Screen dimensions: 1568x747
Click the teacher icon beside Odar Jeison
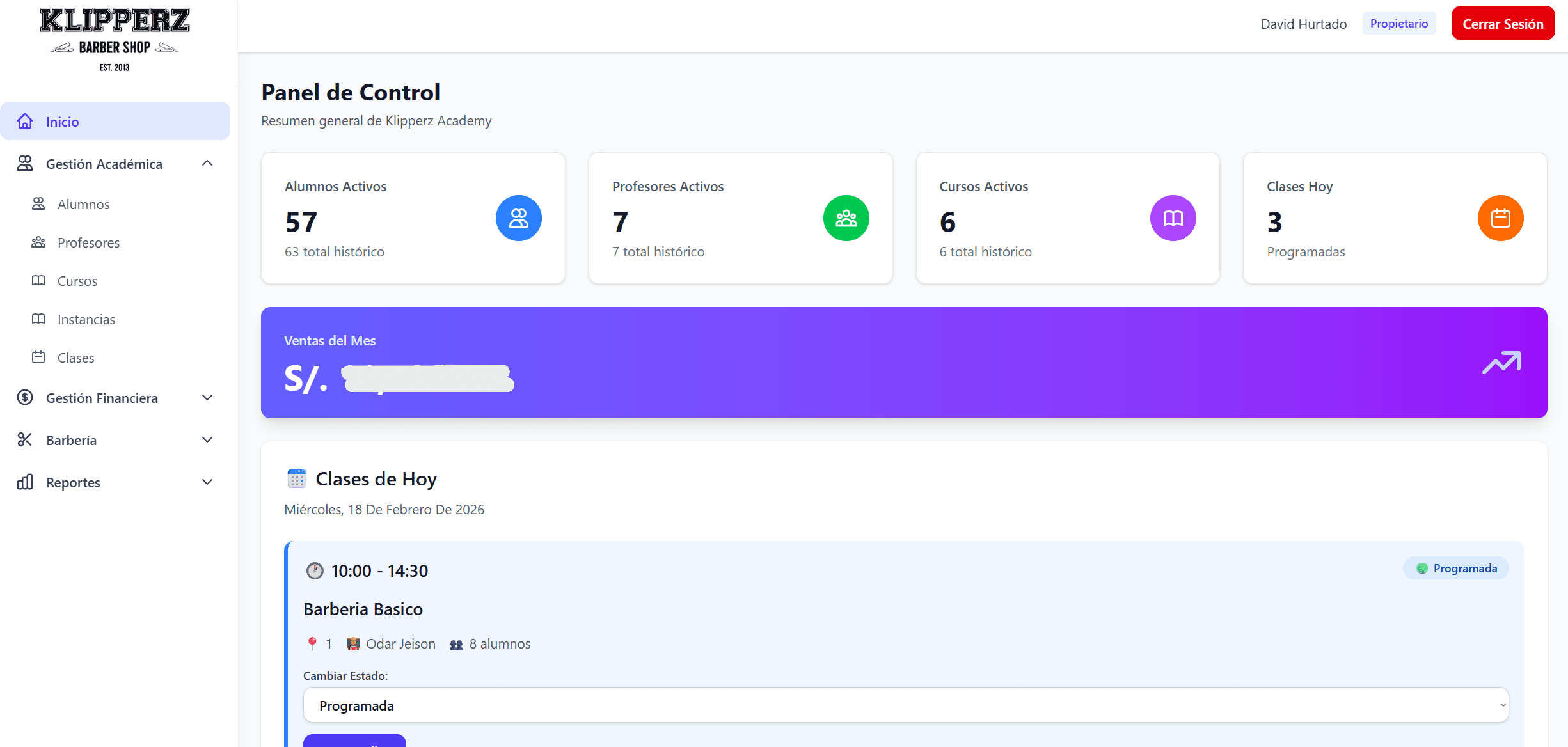[353, 644]
